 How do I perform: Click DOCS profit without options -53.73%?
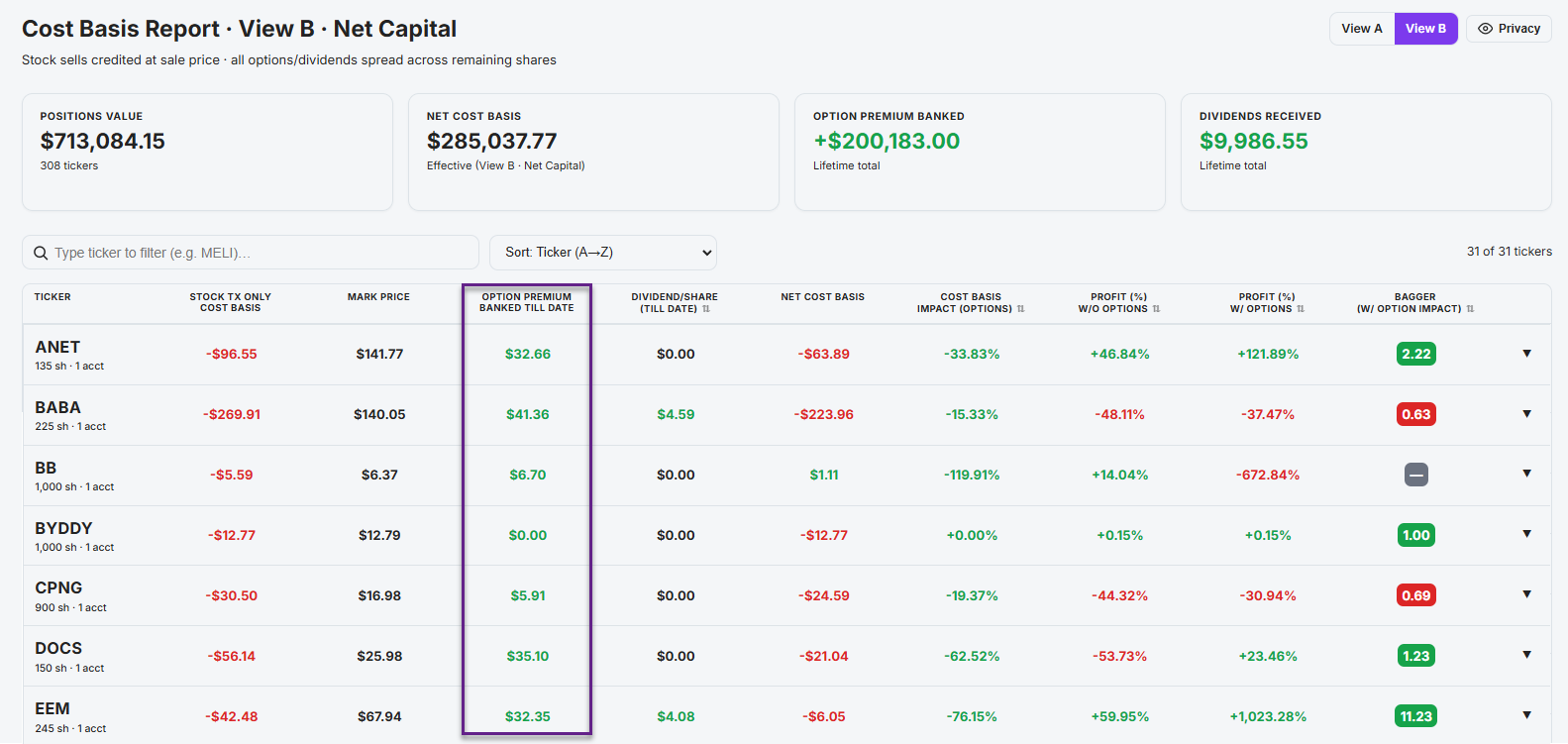[1120, 656]
